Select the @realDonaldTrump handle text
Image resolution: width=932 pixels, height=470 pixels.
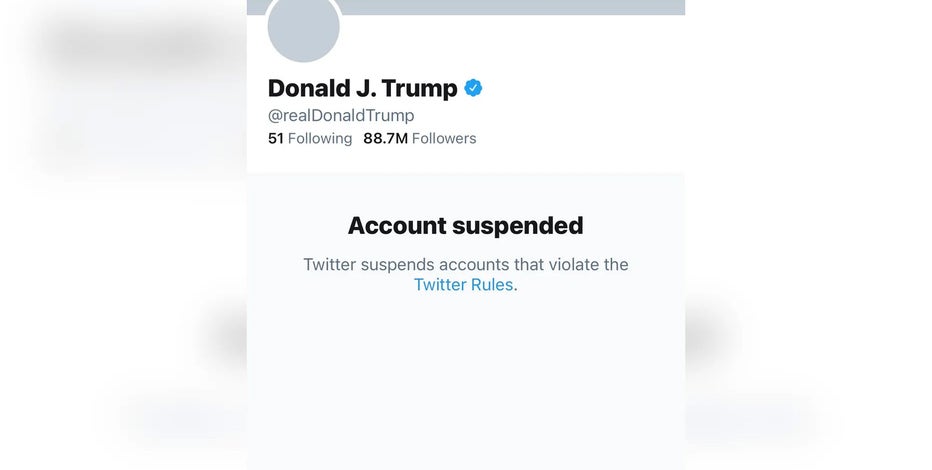(x=341, y=115)
